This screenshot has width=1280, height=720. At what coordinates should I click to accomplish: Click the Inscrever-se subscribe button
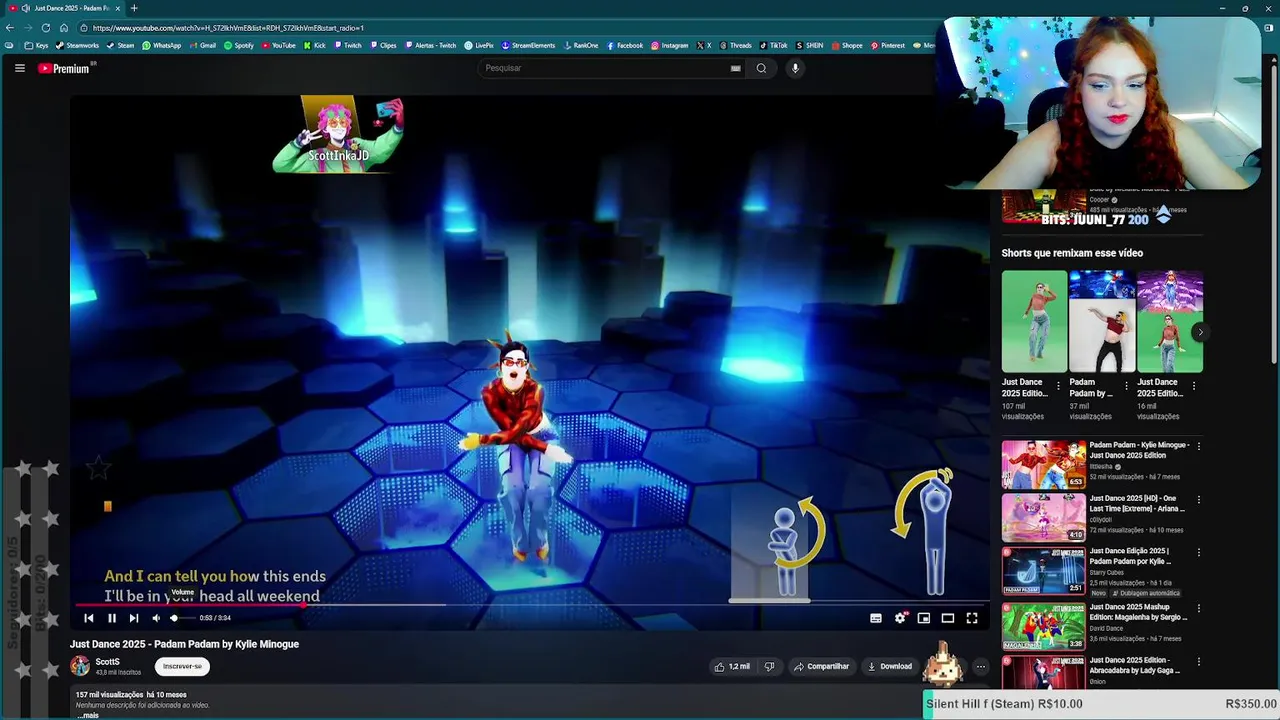click(x=182, y=666)
